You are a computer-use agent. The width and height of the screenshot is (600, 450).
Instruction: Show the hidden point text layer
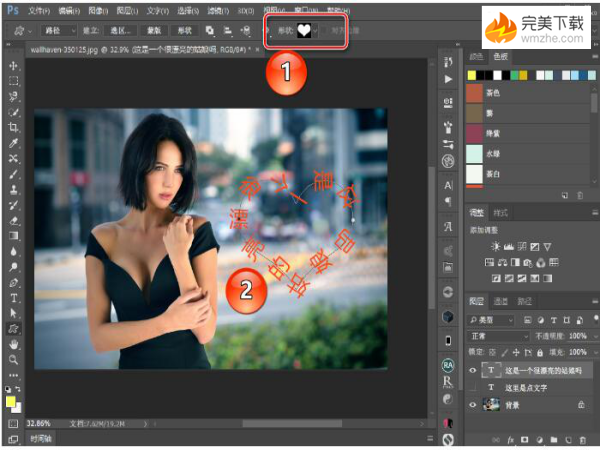pyautogui.click(x=473, y=388)
